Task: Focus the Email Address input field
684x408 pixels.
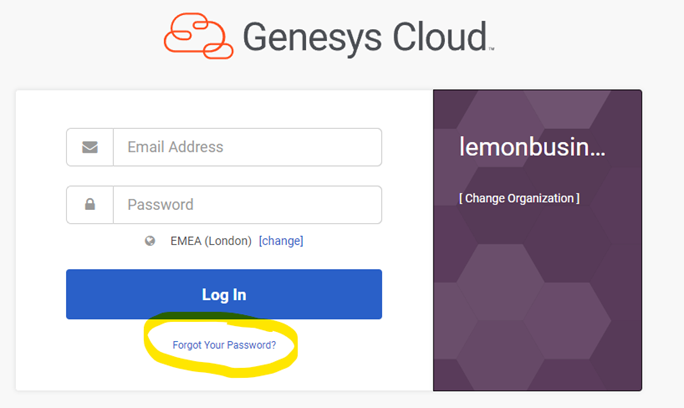Action: click(247, 147)
